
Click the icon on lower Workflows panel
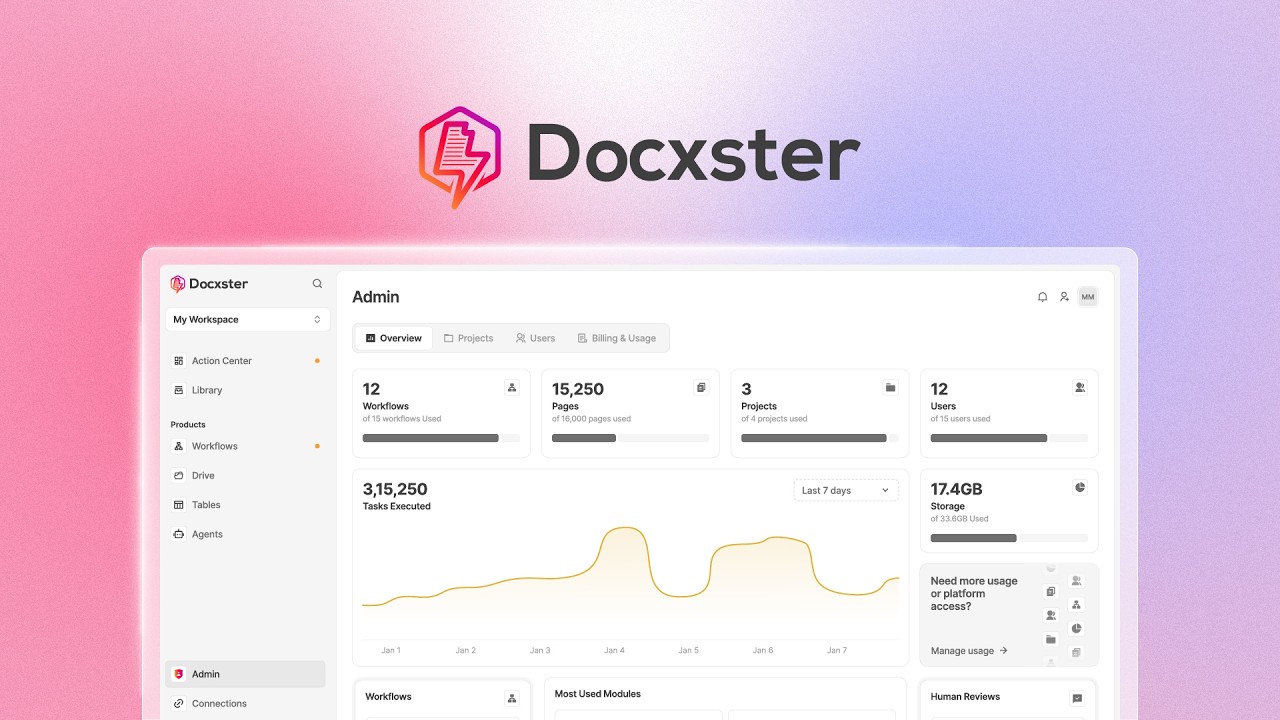512,698
